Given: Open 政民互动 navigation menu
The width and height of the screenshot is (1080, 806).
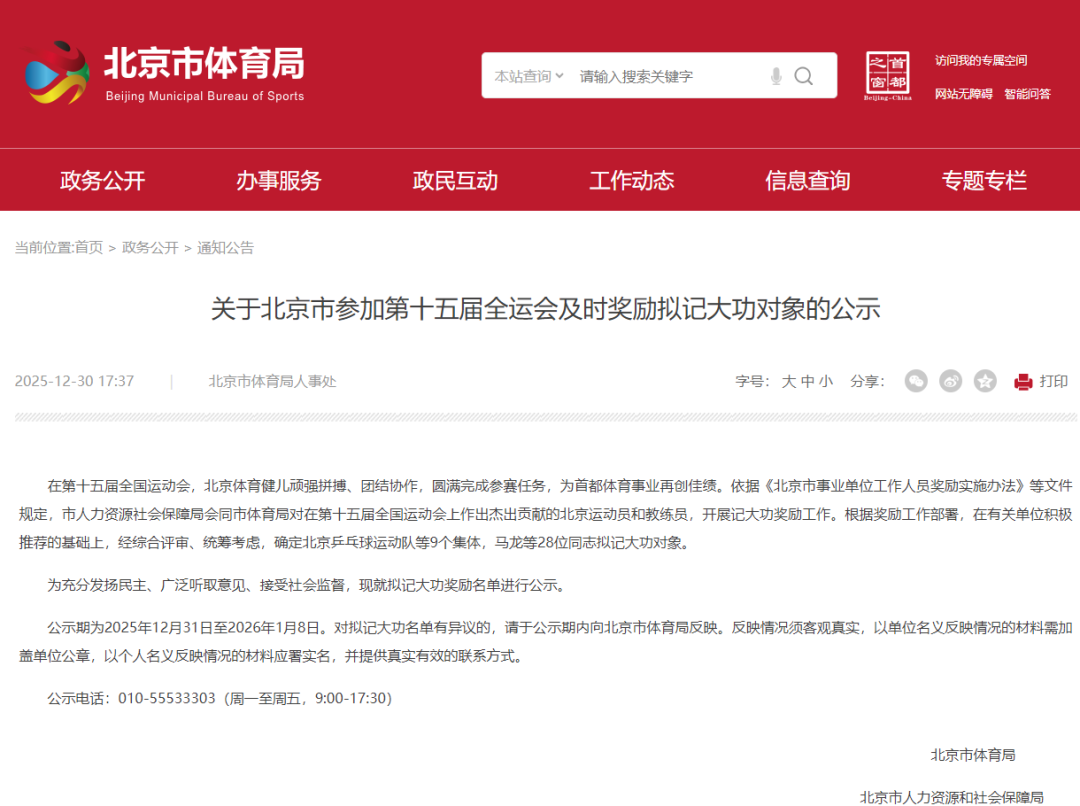Looking at the screenshot, I should click(x=455, y=180).
